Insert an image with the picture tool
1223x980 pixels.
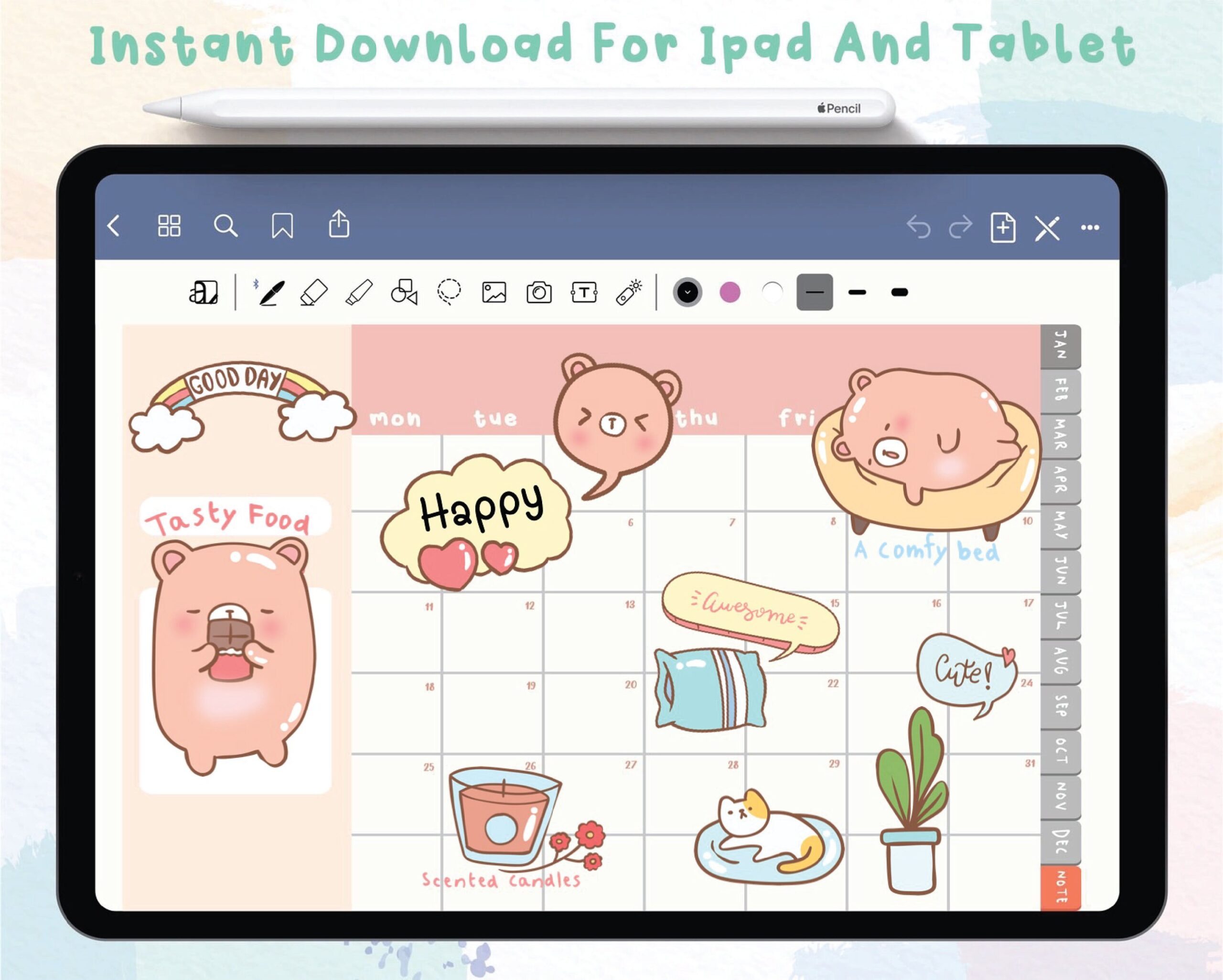[x=494, y=293]
